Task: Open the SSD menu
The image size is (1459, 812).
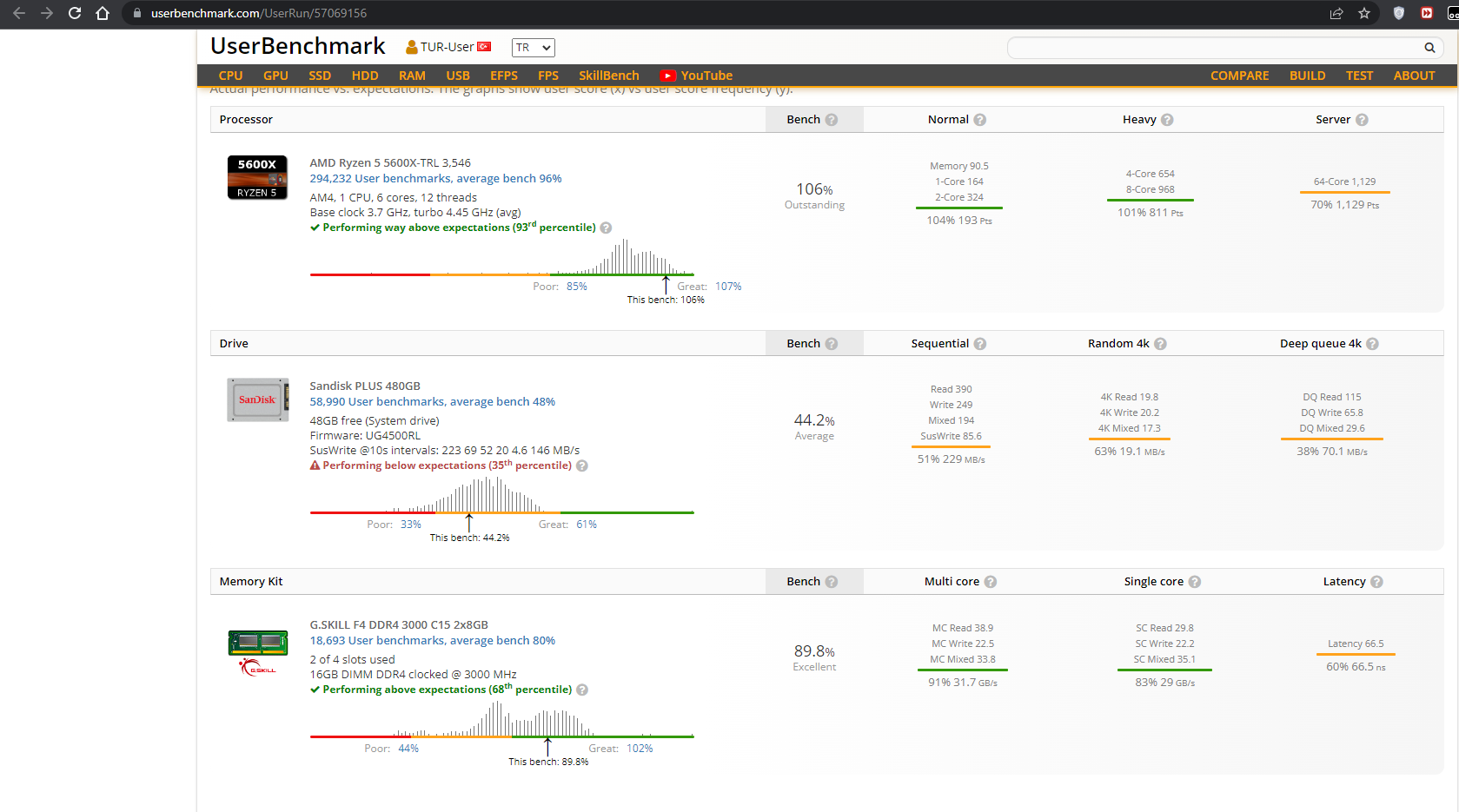Action: point(320,76)
